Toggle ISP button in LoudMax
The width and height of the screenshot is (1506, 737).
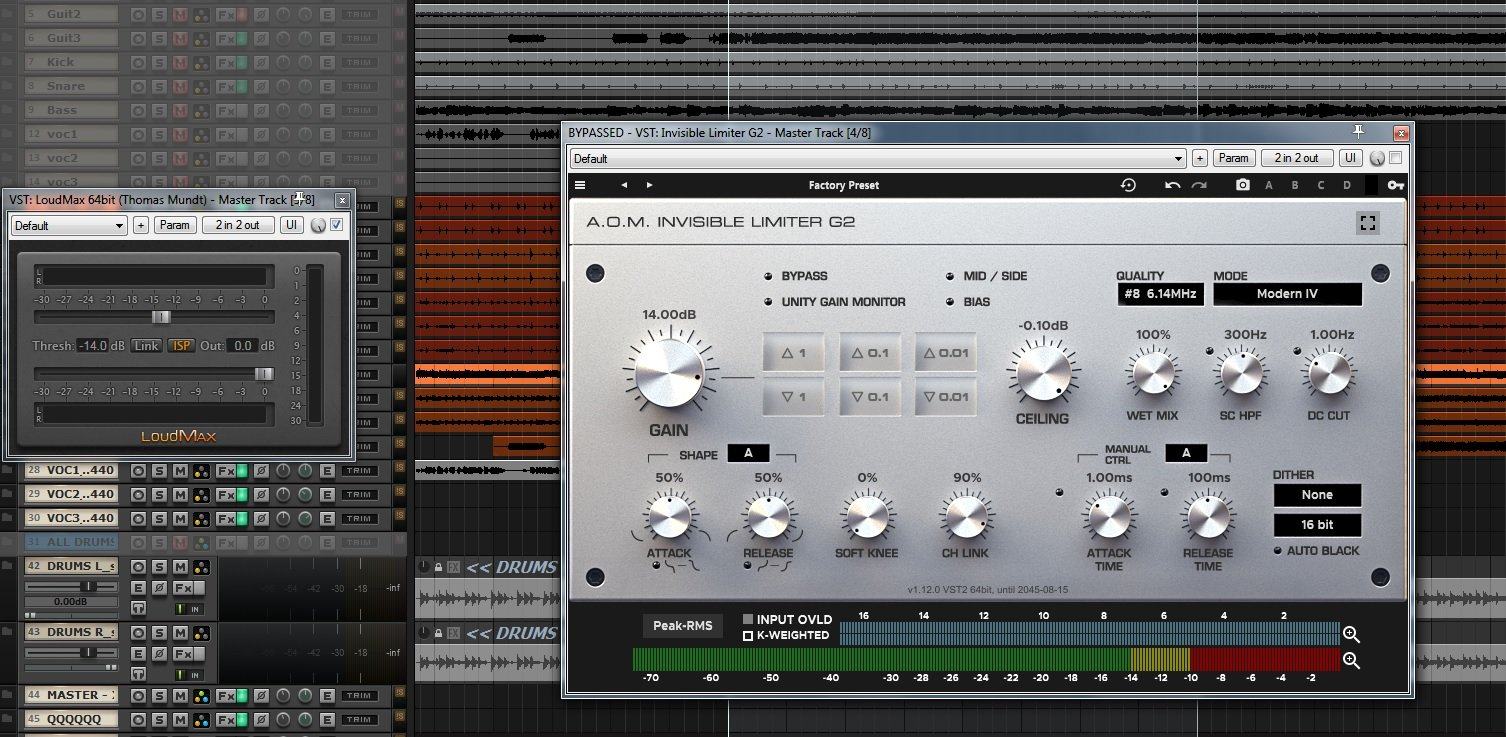pyautogui.click(x=181, y=346)
